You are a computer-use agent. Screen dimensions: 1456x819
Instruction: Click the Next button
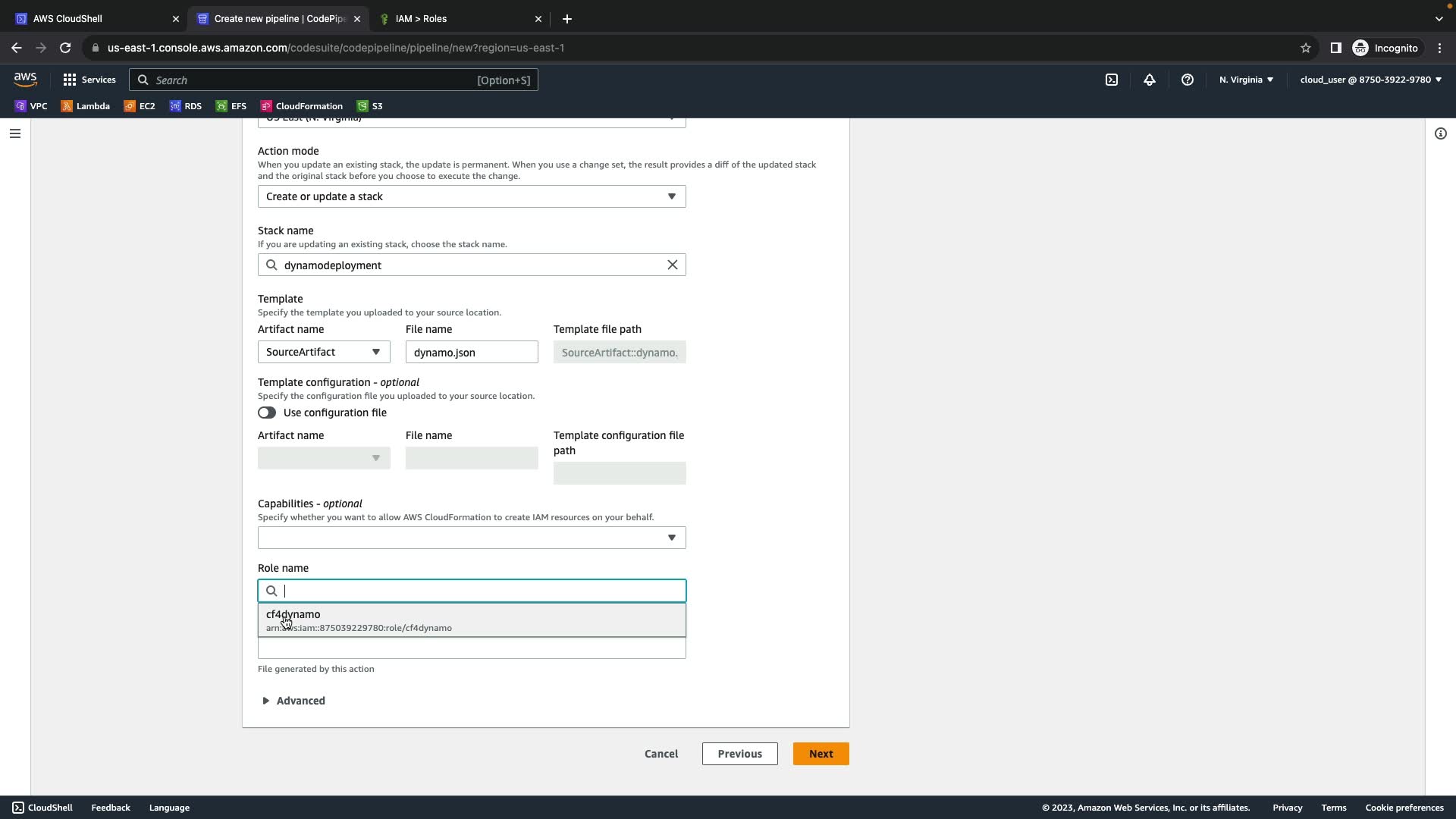[x=821, y=754]
